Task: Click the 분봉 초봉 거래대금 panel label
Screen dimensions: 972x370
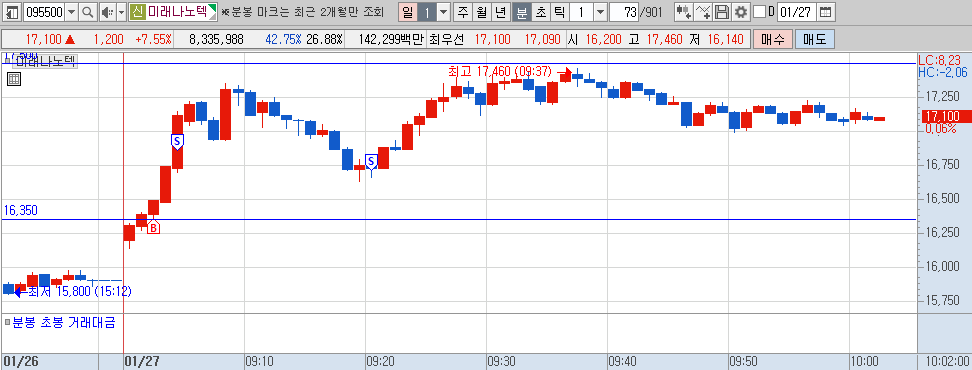Action: pos(64,322)
